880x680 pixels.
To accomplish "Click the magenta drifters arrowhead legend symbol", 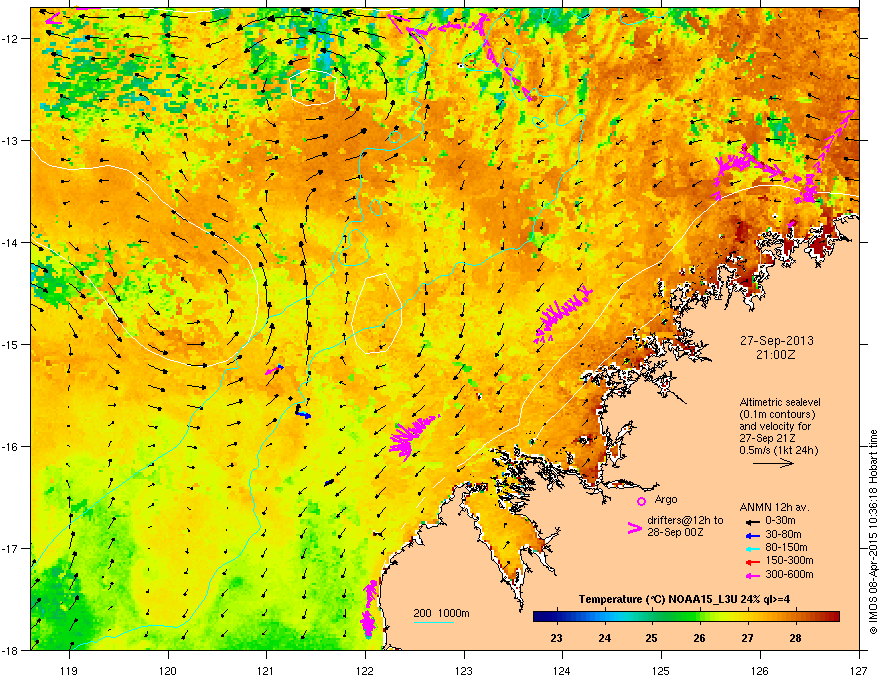I will (x=634, y=528).
